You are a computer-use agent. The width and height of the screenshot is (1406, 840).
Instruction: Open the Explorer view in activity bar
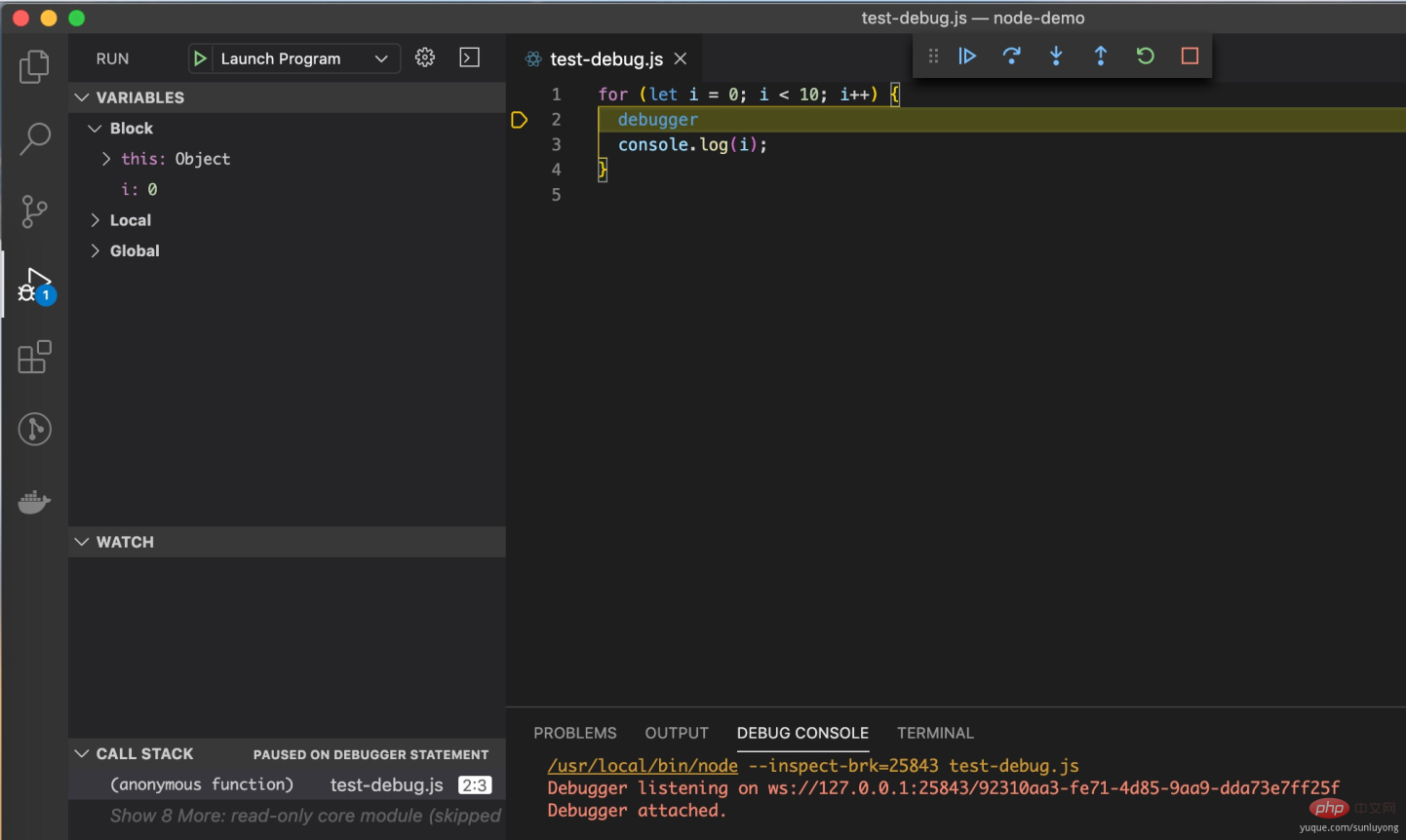[x=34, y=66]
